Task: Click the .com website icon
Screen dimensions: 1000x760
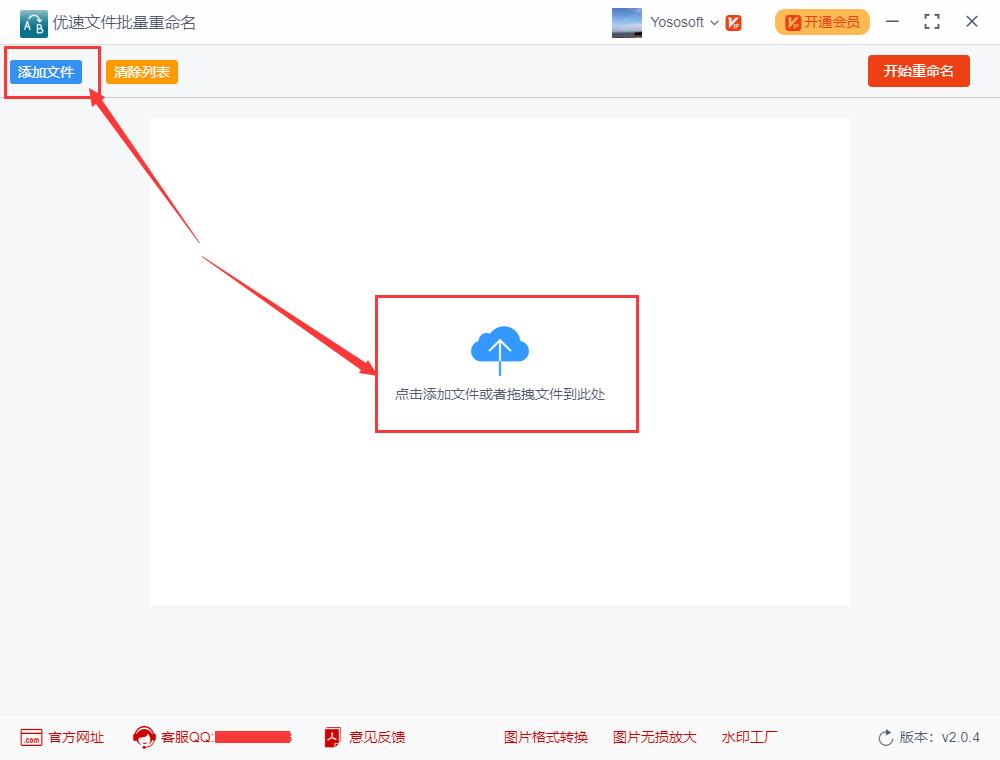Action: coord(31,738)
